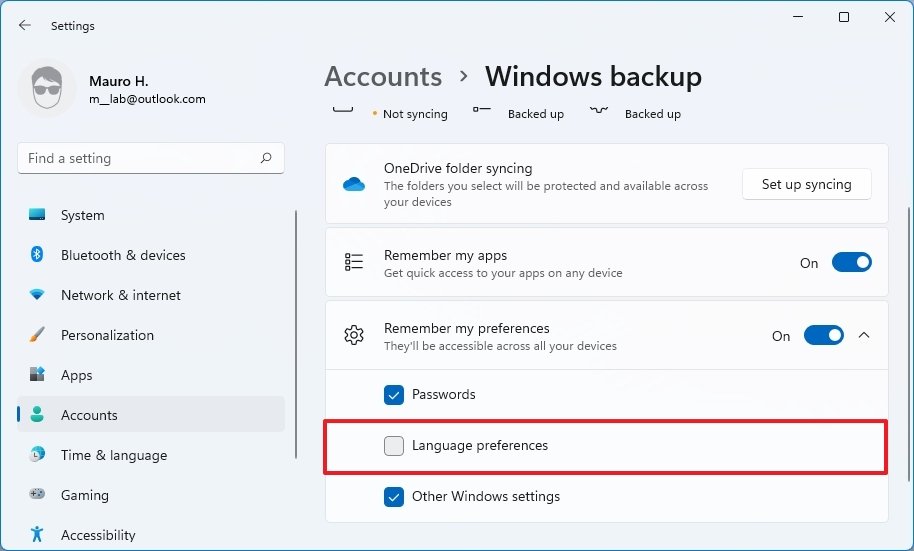Image resolution: width=914 pixels, height=551 pixels.
Task: Click the search magnifier icon
Action: pyautogui.click(x=266, y=158)
